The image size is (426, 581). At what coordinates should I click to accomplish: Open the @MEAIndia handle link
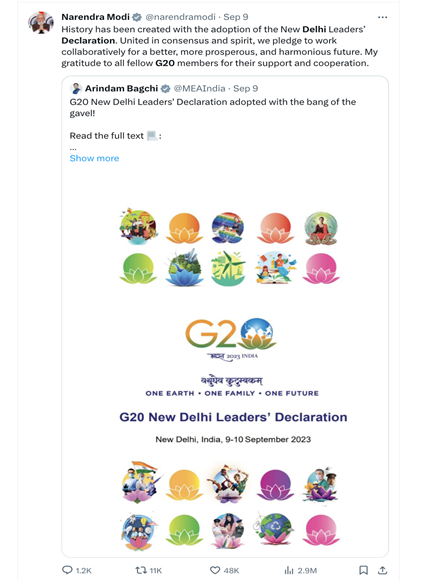(199, 89)
